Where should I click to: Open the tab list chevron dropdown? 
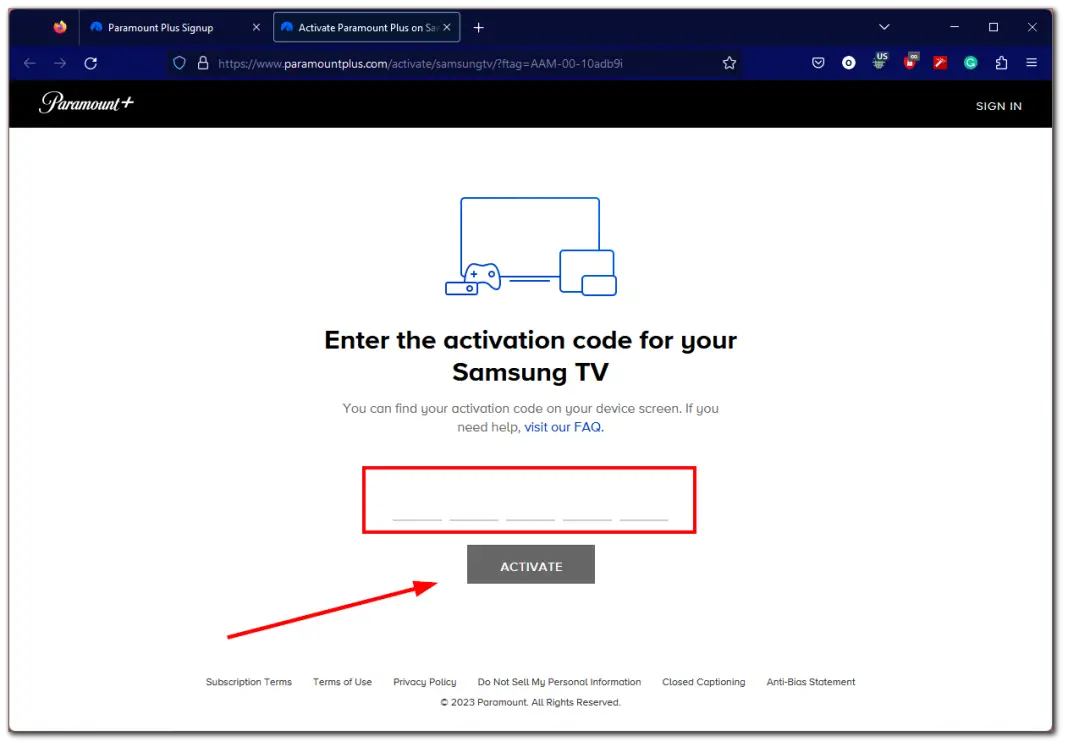pyautogui.click(x=884, y=27)
